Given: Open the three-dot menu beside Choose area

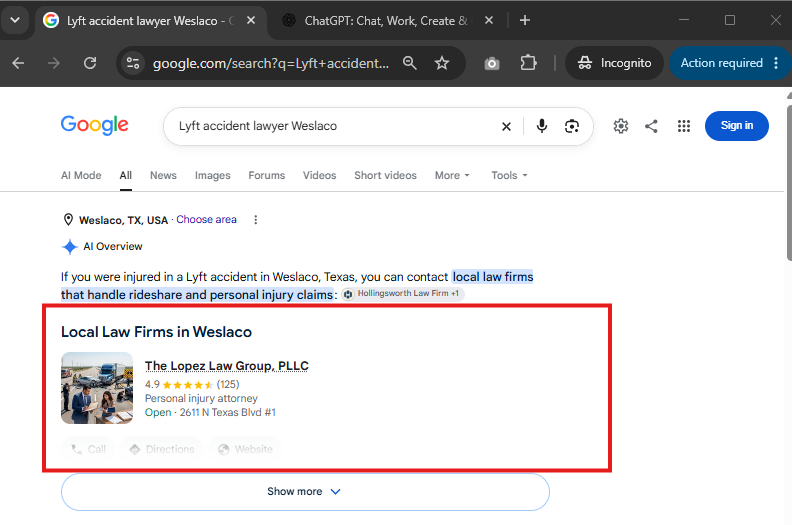Looking at the screenshot, I should [256, 220].
